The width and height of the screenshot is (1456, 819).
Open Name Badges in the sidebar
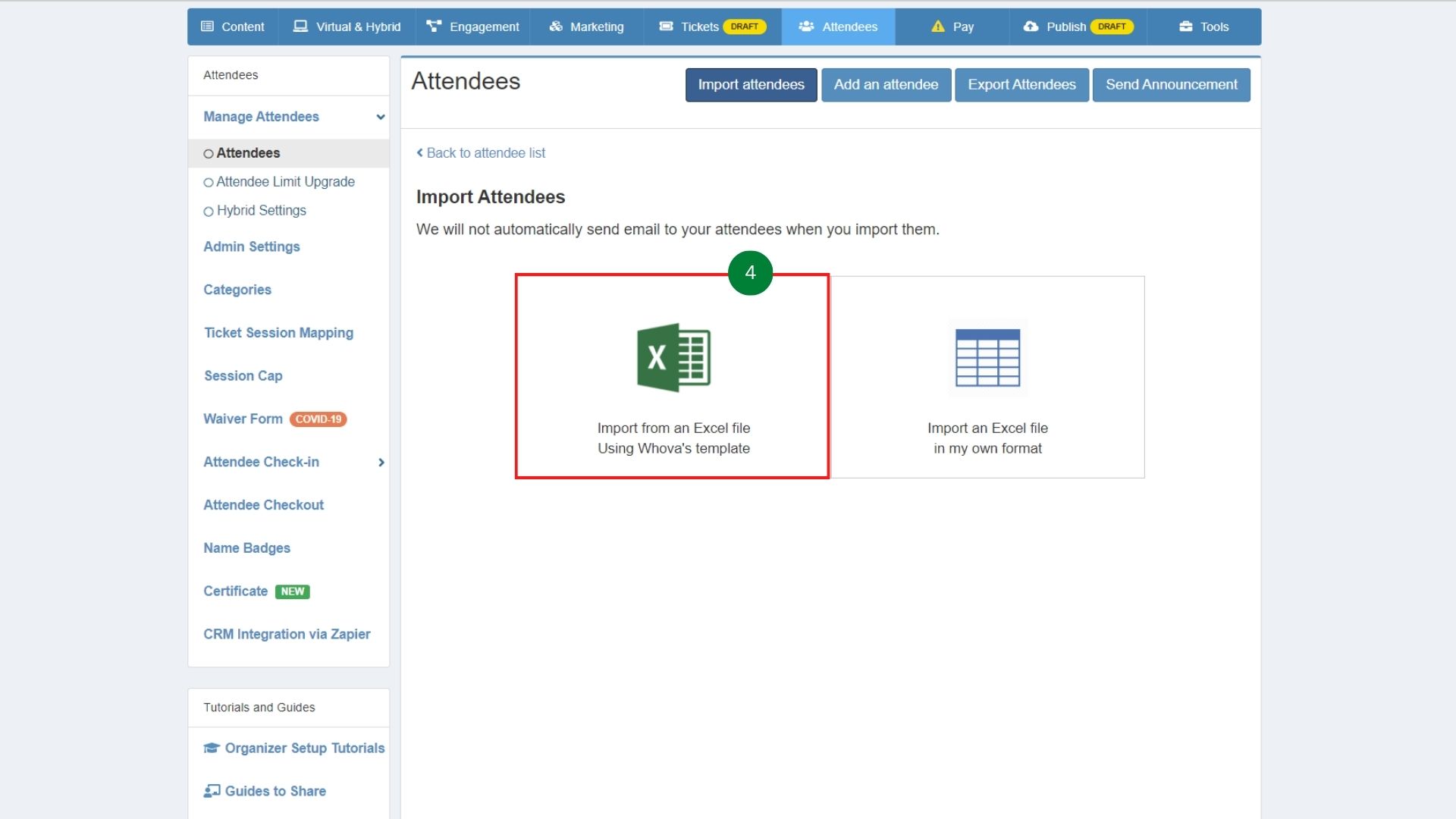[246, 548]
